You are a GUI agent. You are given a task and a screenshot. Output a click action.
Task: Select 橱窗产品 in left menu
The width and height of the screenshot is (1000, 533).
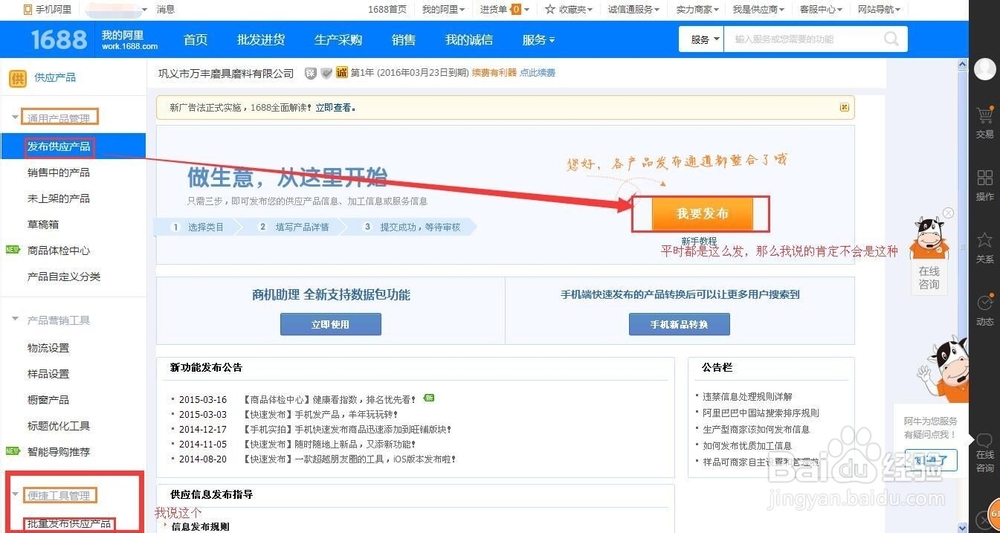(48, 400)
